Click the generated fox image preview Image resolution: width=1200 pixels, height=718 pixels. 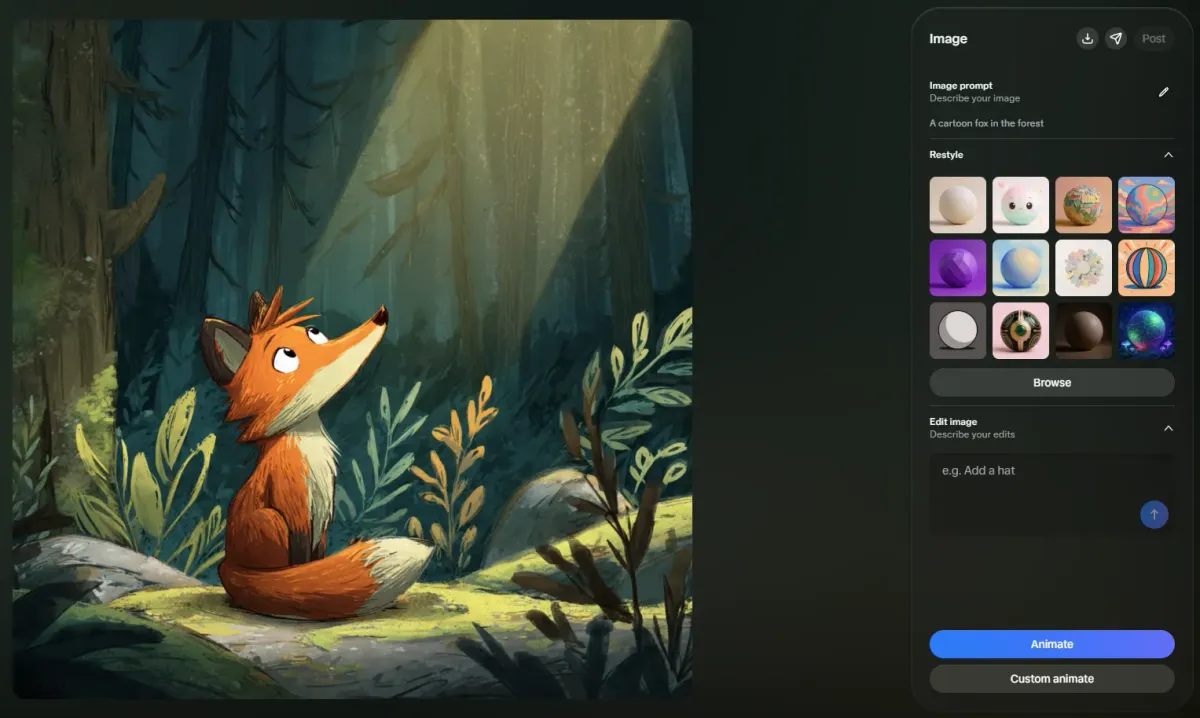pyautogui.click(x=352, y=359)
